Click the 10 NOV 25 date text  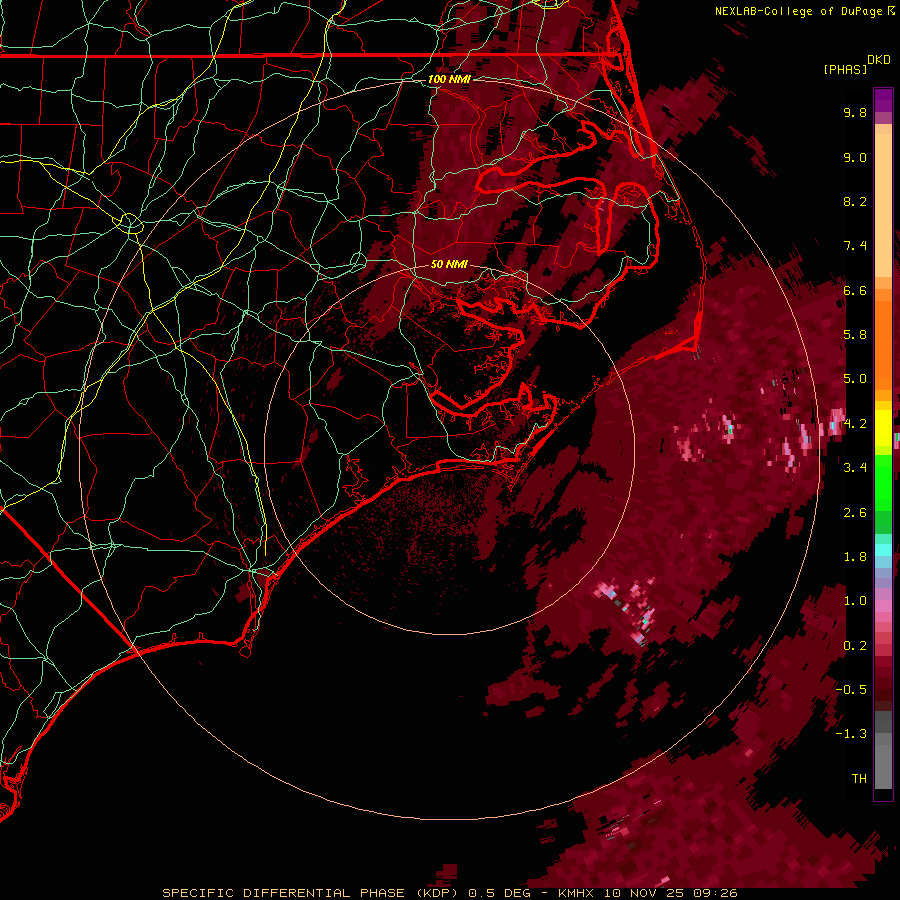tap(645, 893)
